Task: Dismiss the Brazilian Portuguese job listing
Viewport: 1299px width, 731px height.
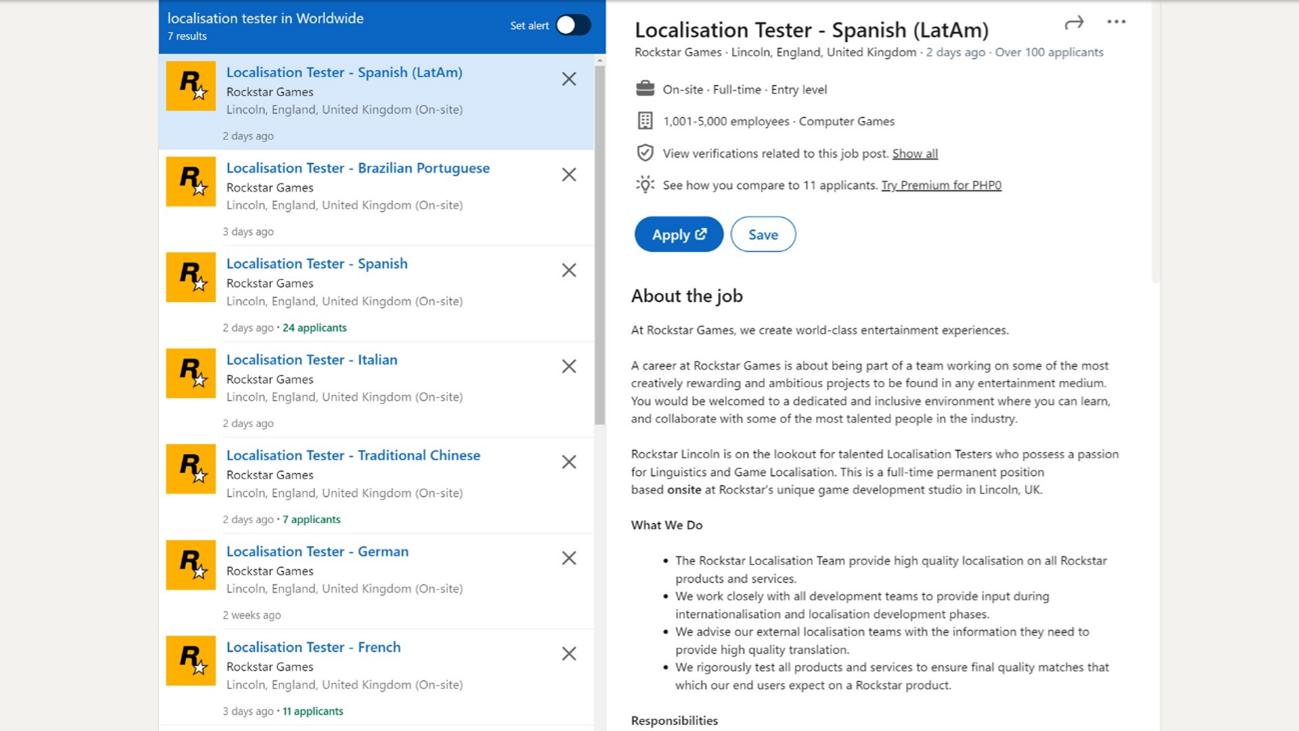Action: [x=569, y=175]
